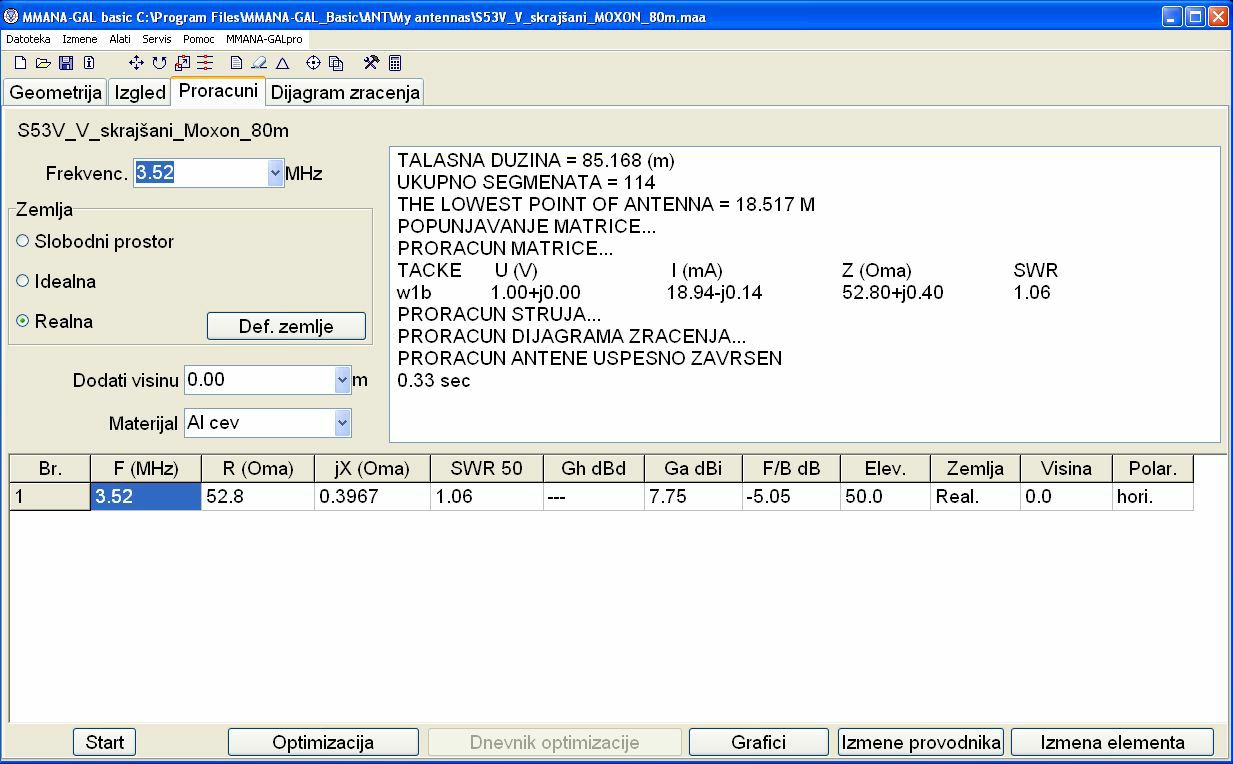Open antenna file via folder icon

click(42, 63)
